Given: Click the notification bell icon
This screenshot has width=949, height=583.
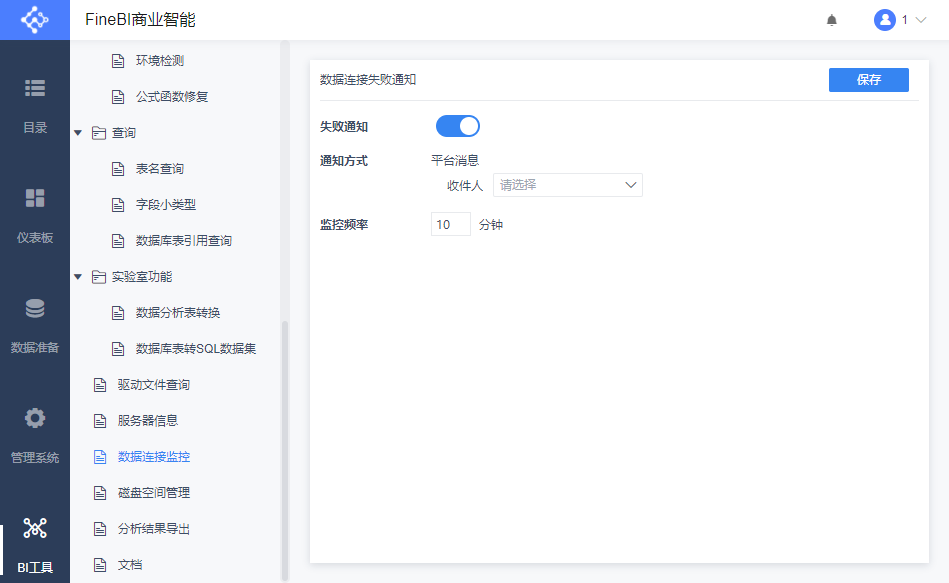Looking at the screenshot, I should point(832,20).
